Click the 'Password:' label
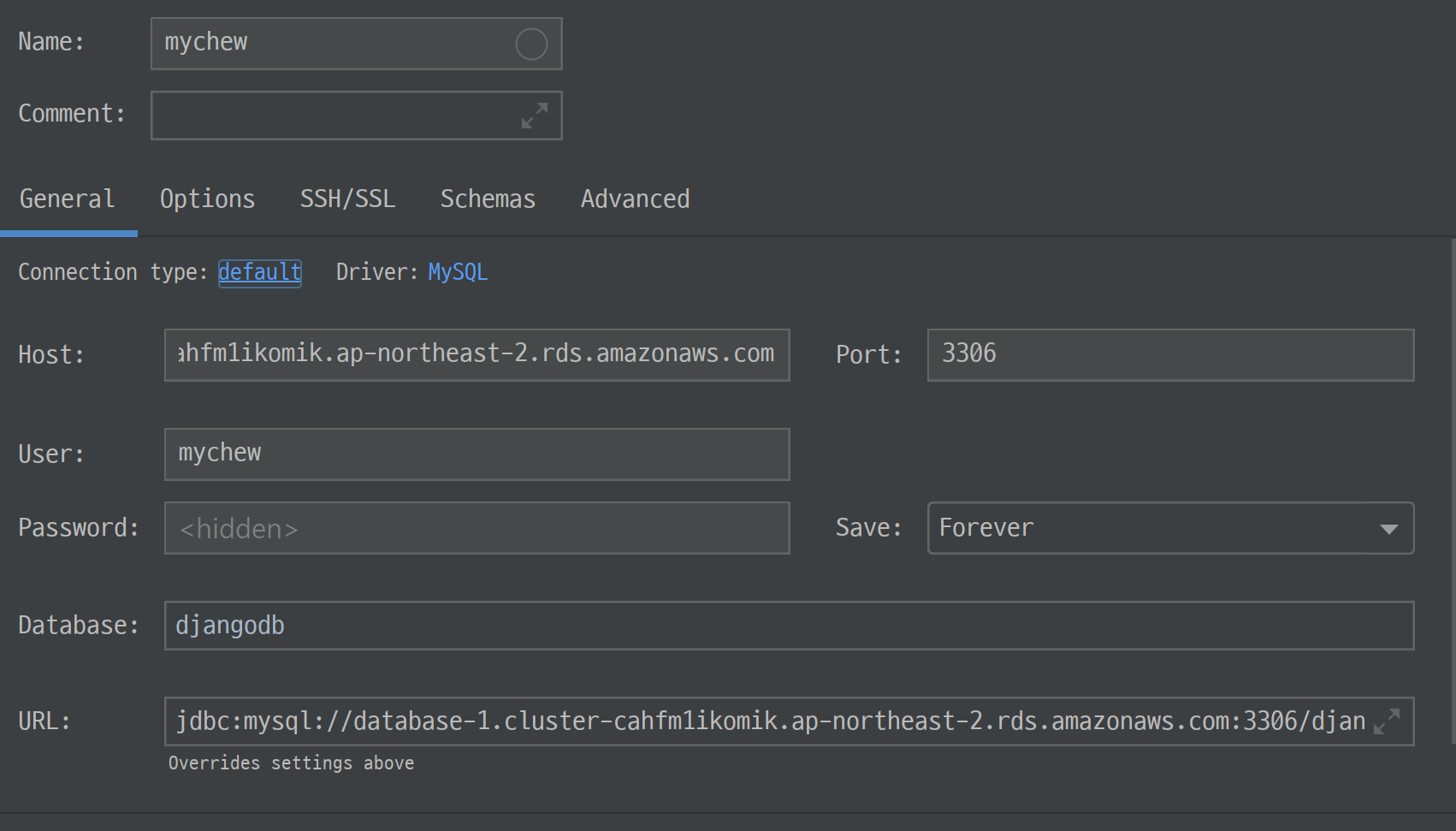The height and width of the screenshot is (831, 1456). pos(79,527)
